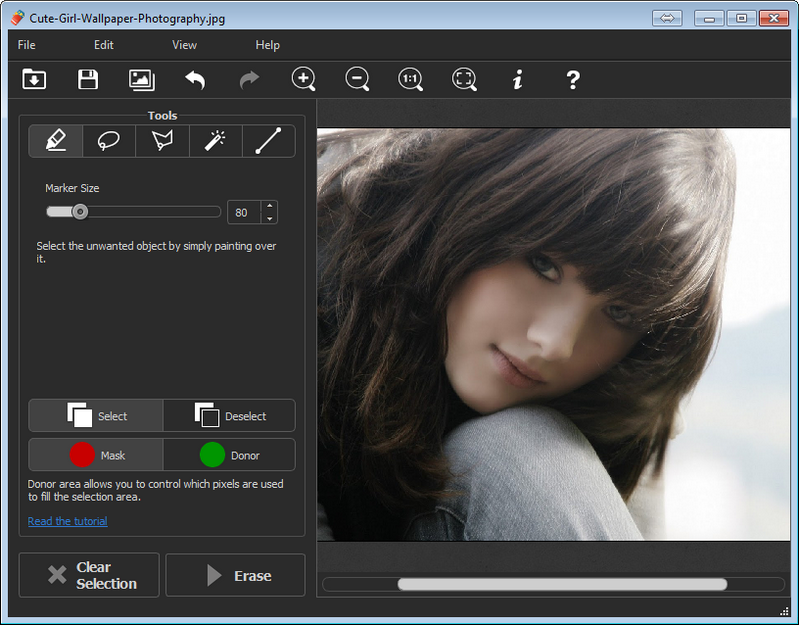799x625 pixels.
Task: Select the Polygonal lasso tool
Action: click(162, 141)
